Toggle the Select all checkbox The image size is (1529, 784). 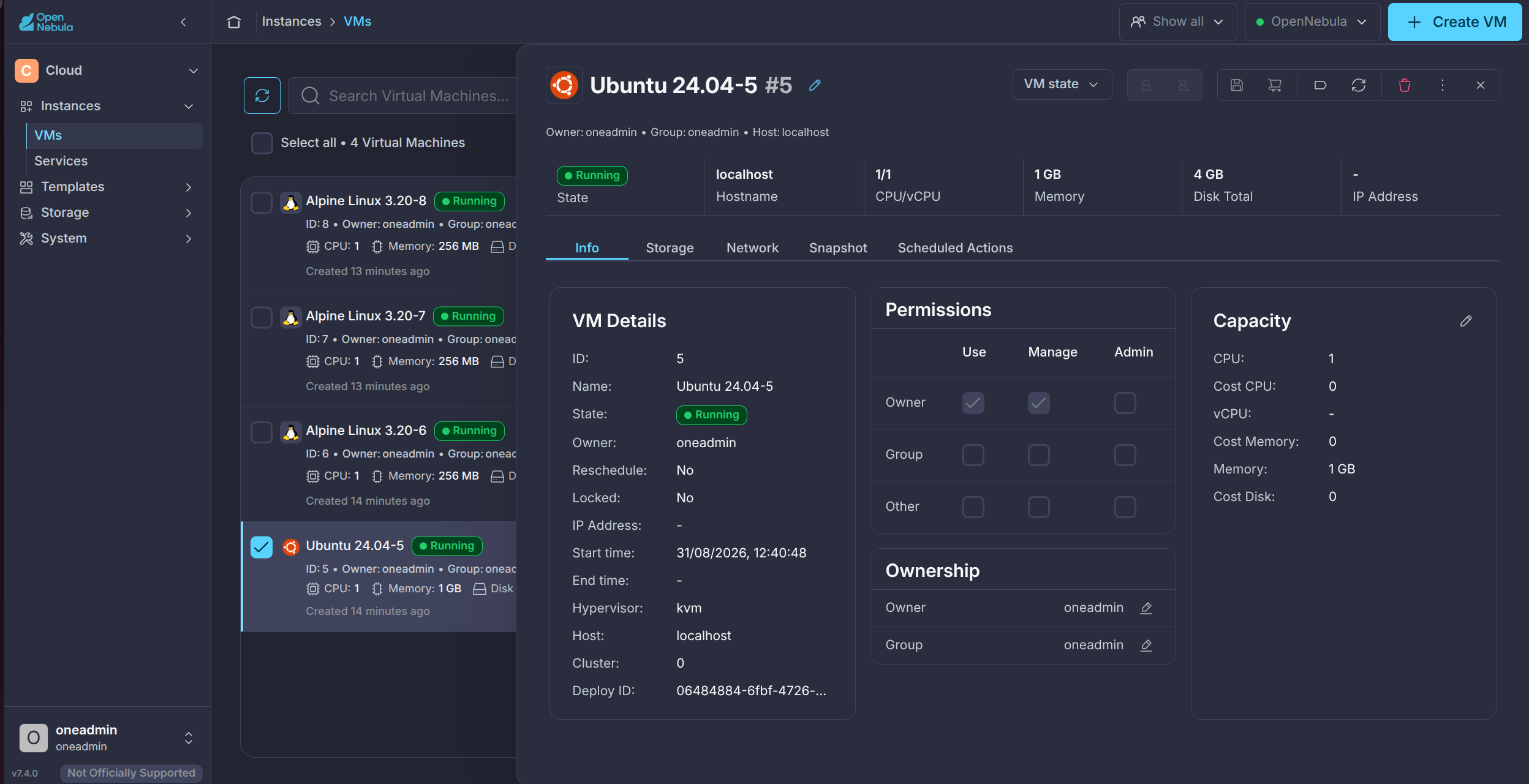coord(262,143)
